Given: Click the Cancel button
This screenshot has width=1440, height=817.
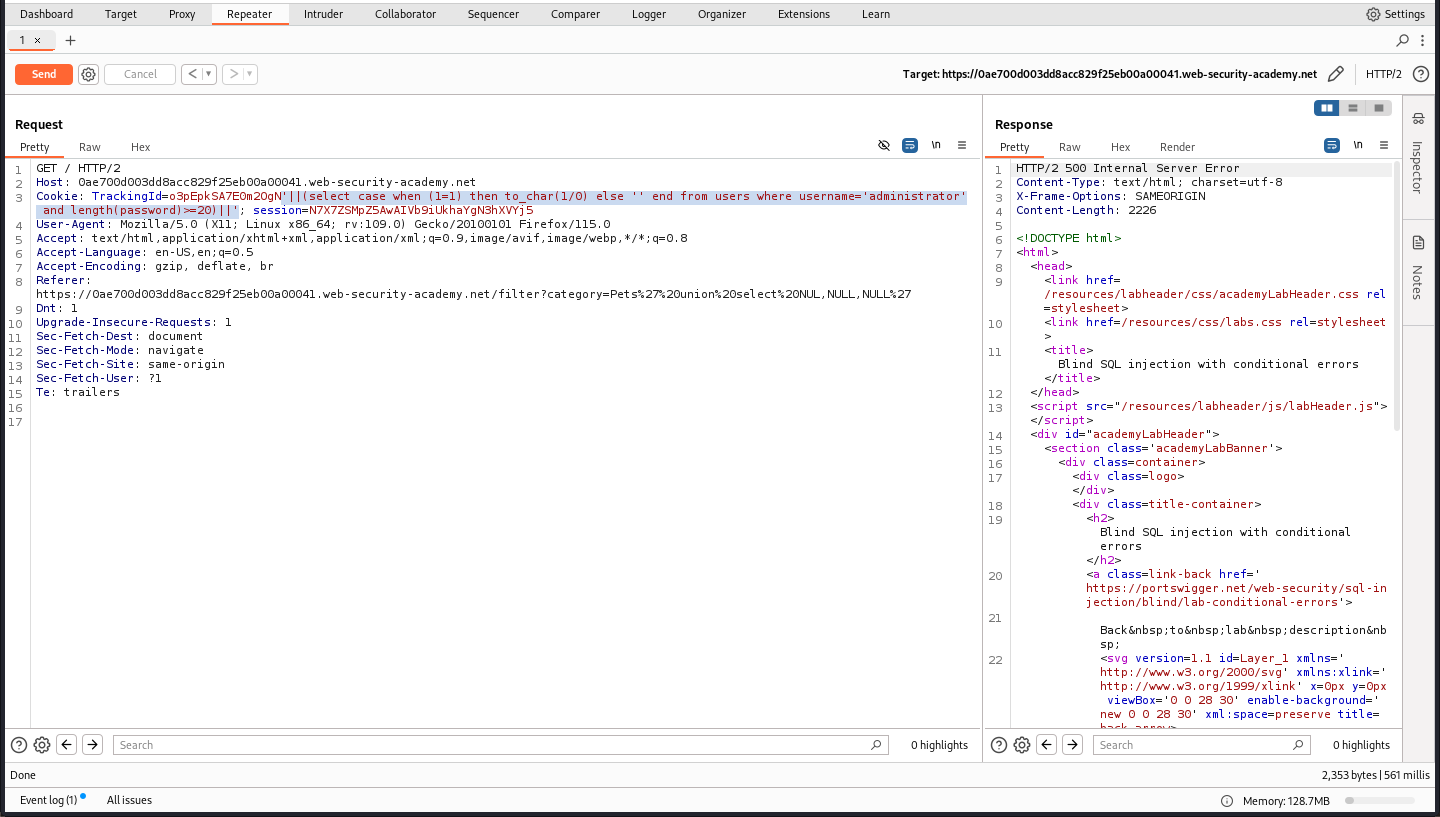Looking at the screenshot, I should (140, 74).
